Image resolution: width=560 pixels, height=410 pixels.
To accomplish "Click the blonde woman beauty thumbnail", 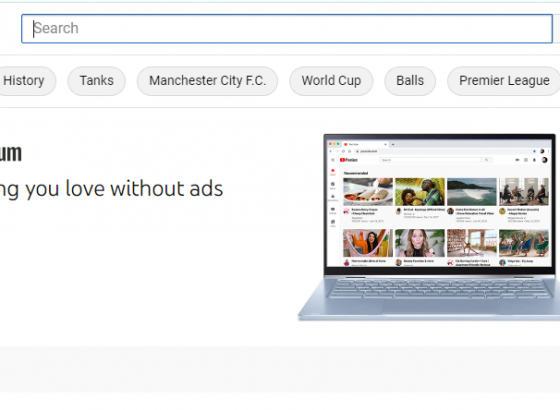I will point(420,243).
